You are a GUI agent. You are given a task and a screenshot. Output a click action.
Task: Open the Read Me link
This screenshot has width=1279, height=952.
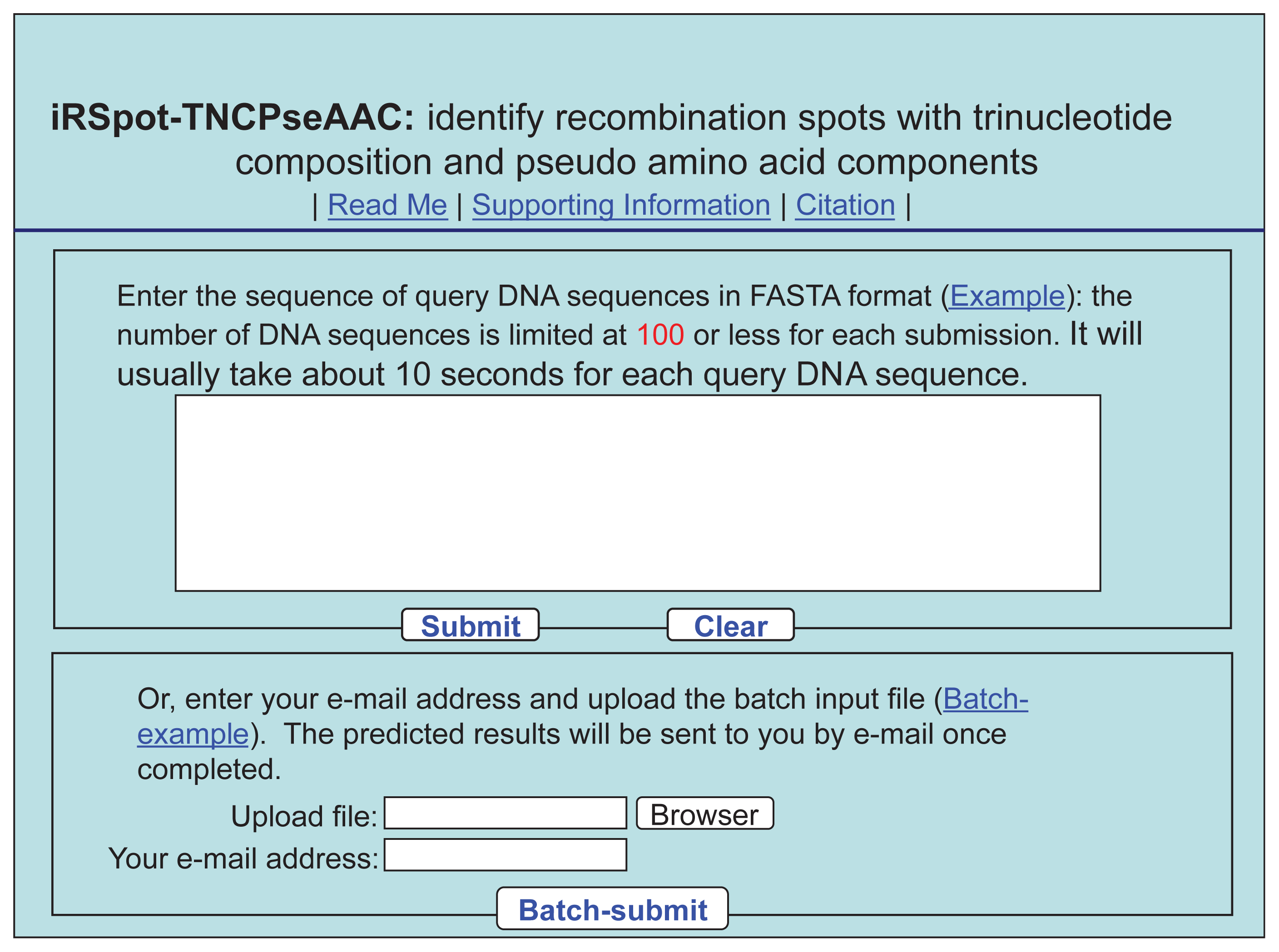click(387, 205)
